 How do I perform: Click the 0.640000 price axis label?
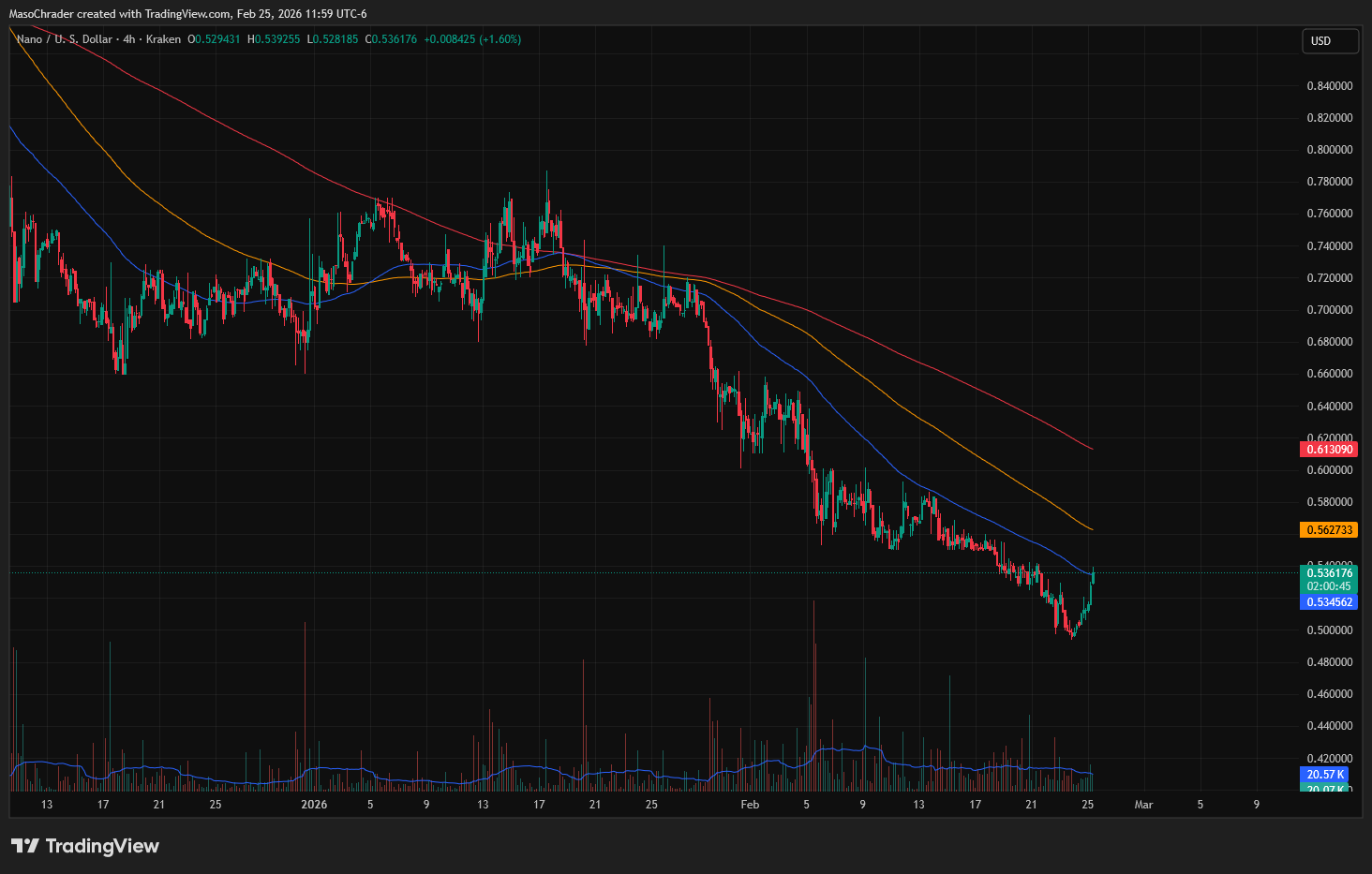coord(1330,407)
